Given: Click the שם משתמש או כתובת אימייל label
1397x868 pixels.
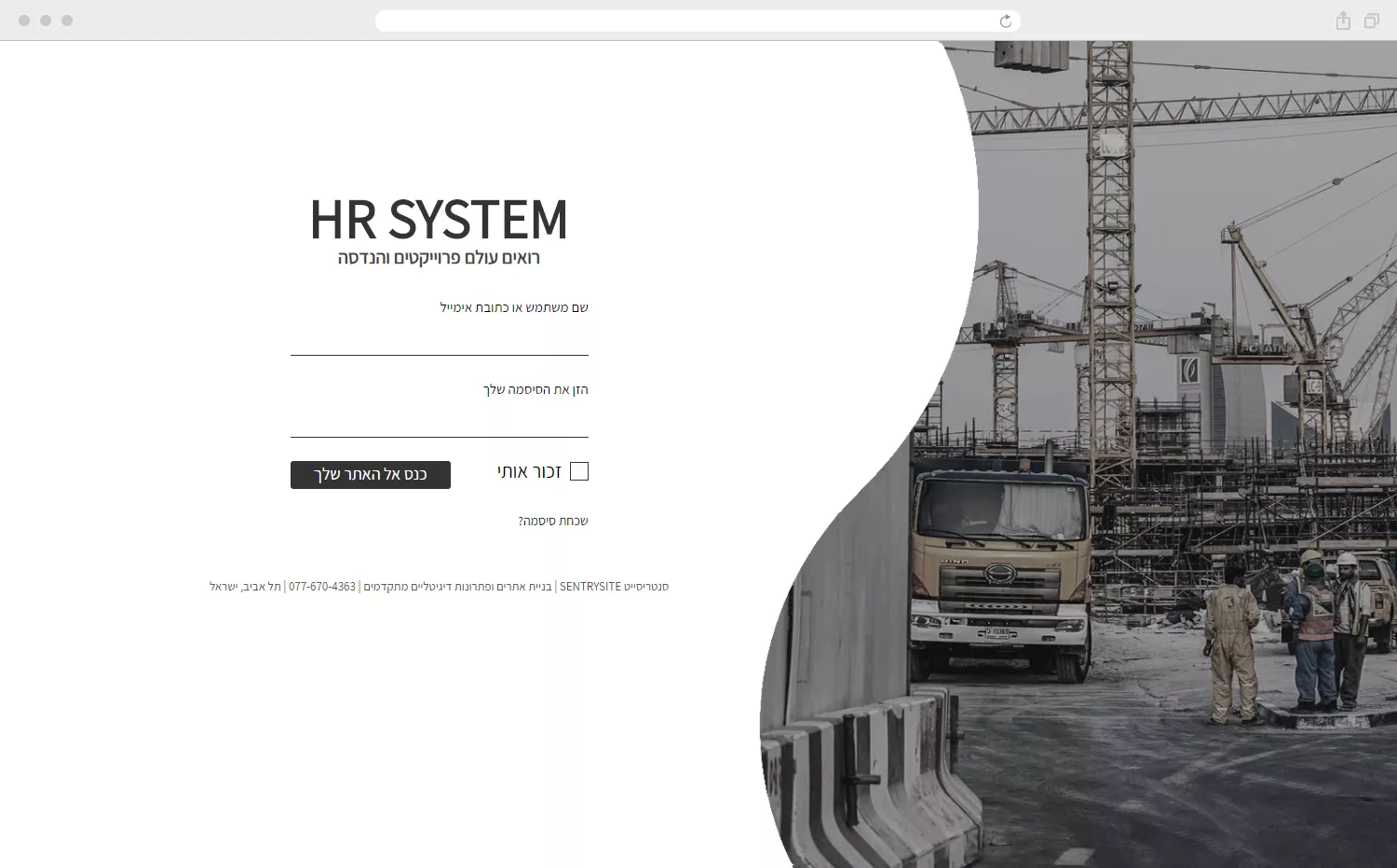Looking at the screenshot, I should 514,307.
